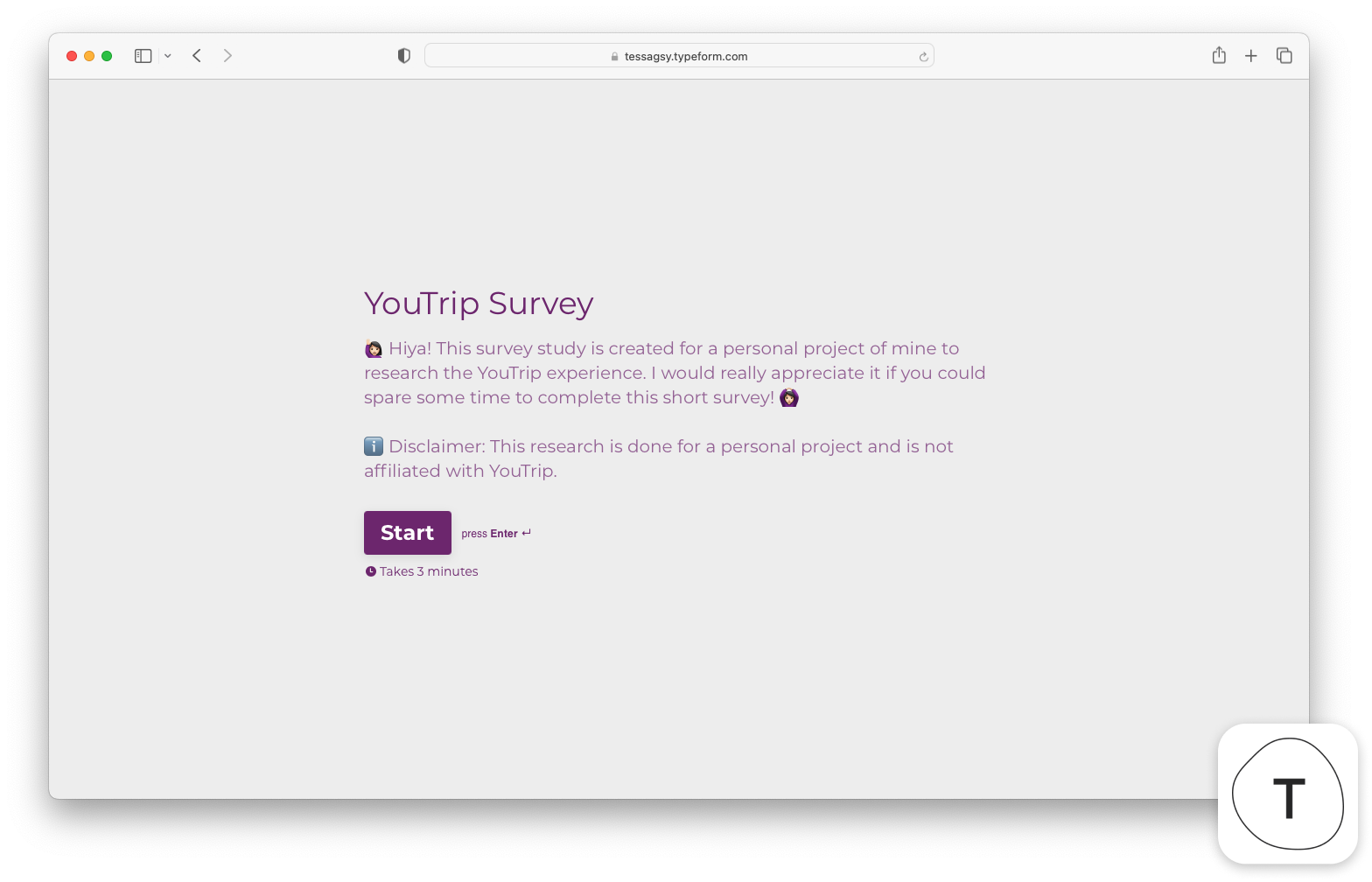Click the share icon in the toolbar
The height and width of the screenshot is (882, 1372).
[1219, 55]
